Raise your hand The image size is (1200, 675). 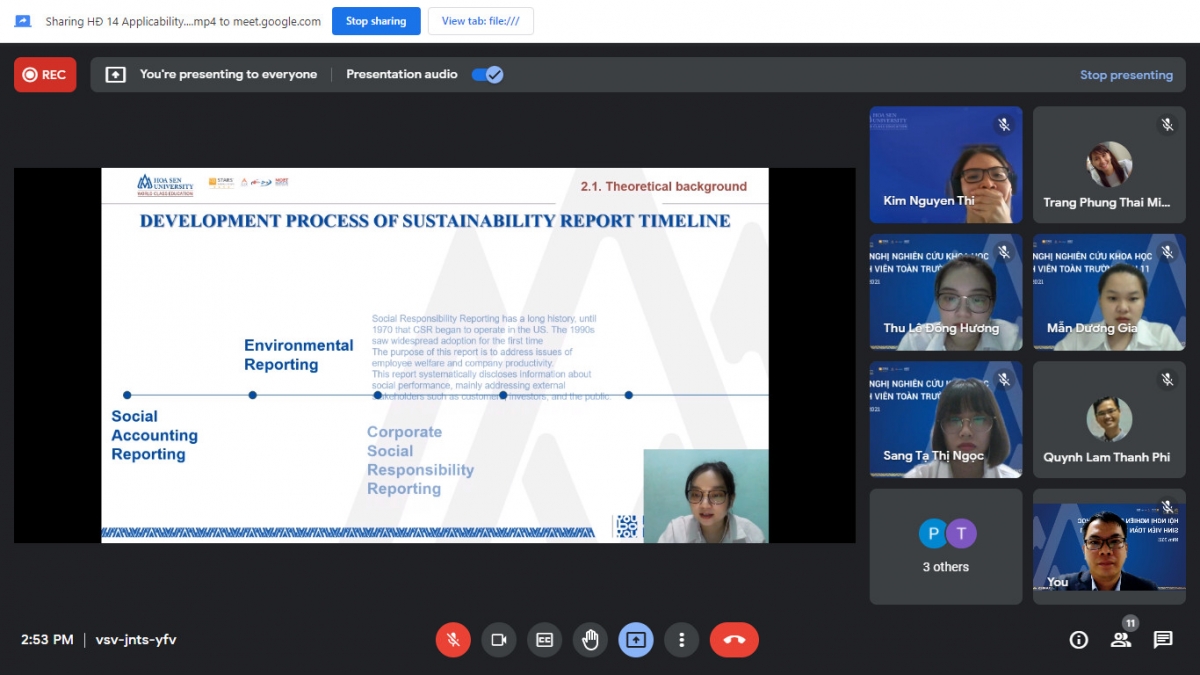591,640
